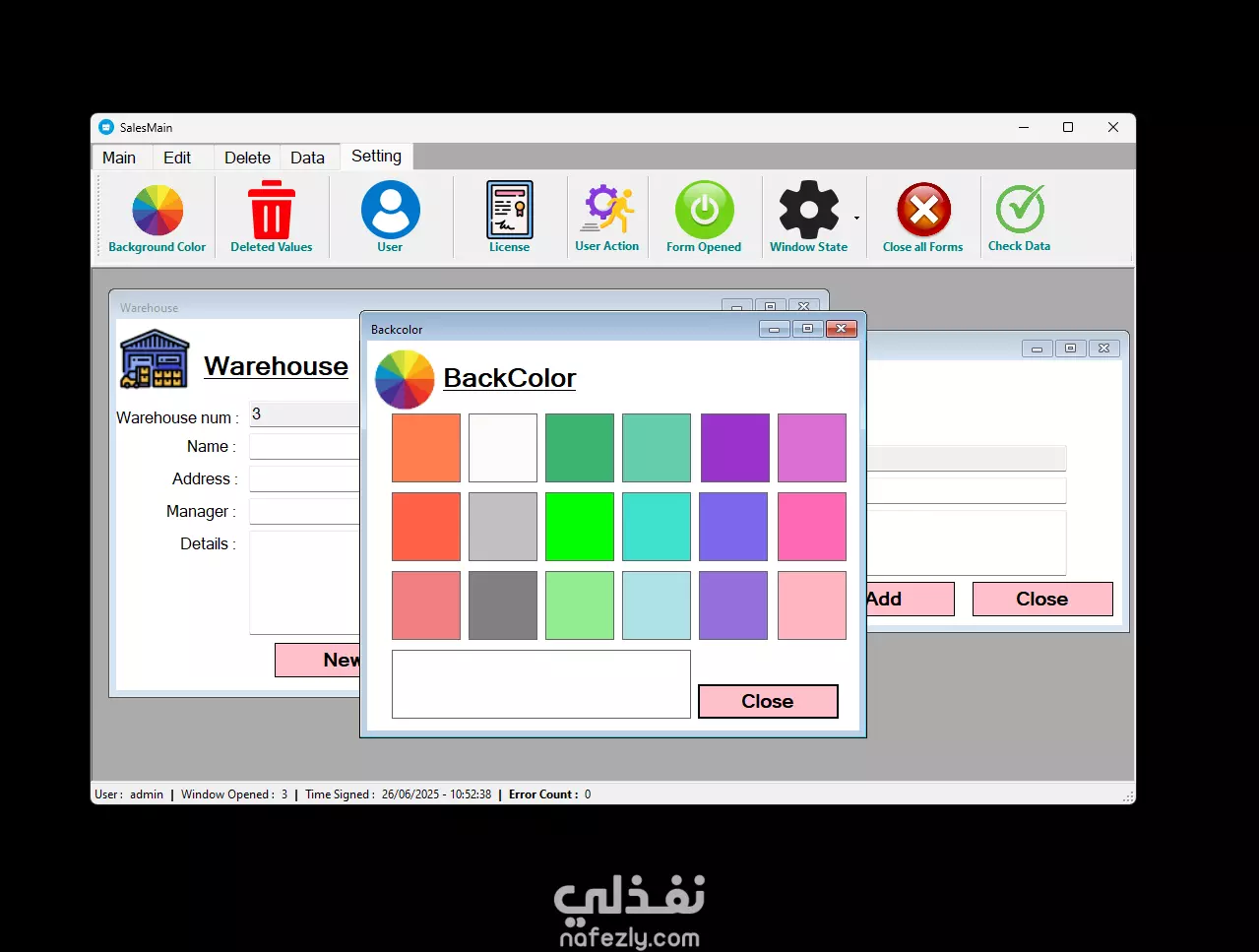Click the Window State gear icon
The image size is (1259, 952).
point(808,218)
